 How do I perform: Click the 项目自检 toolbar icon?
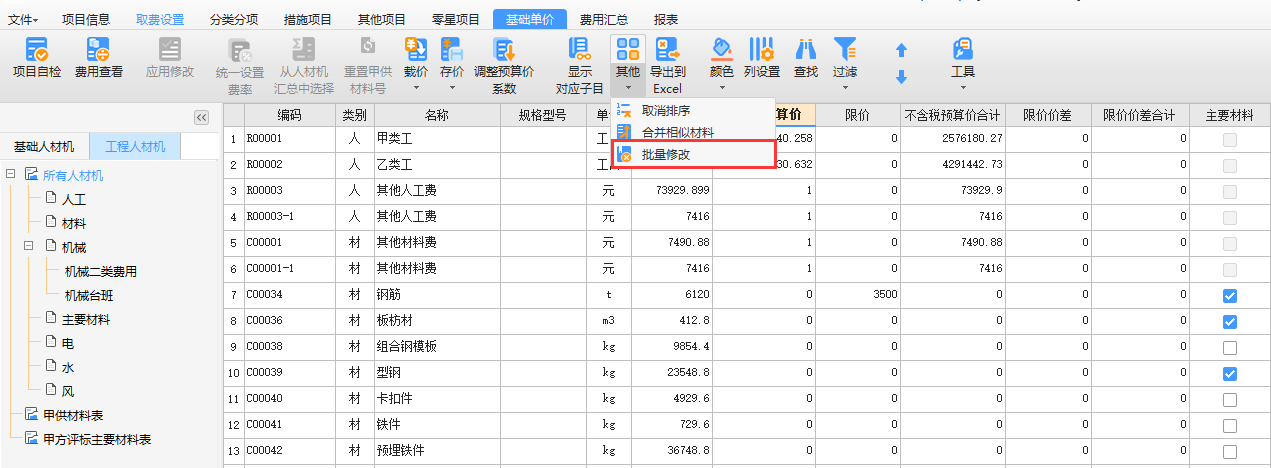[x=36, y=50]
